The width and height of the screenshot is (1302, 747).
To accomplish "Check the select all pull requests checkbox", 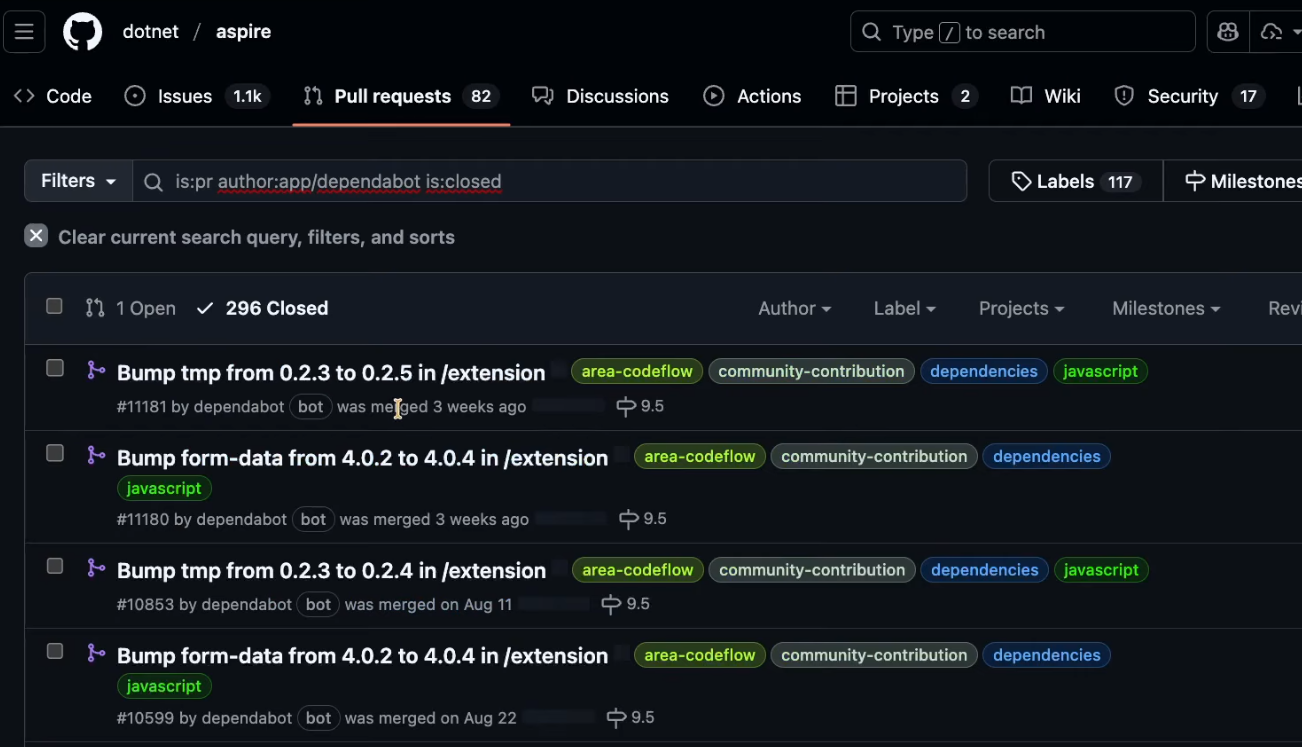I will [x=55, y=307].
